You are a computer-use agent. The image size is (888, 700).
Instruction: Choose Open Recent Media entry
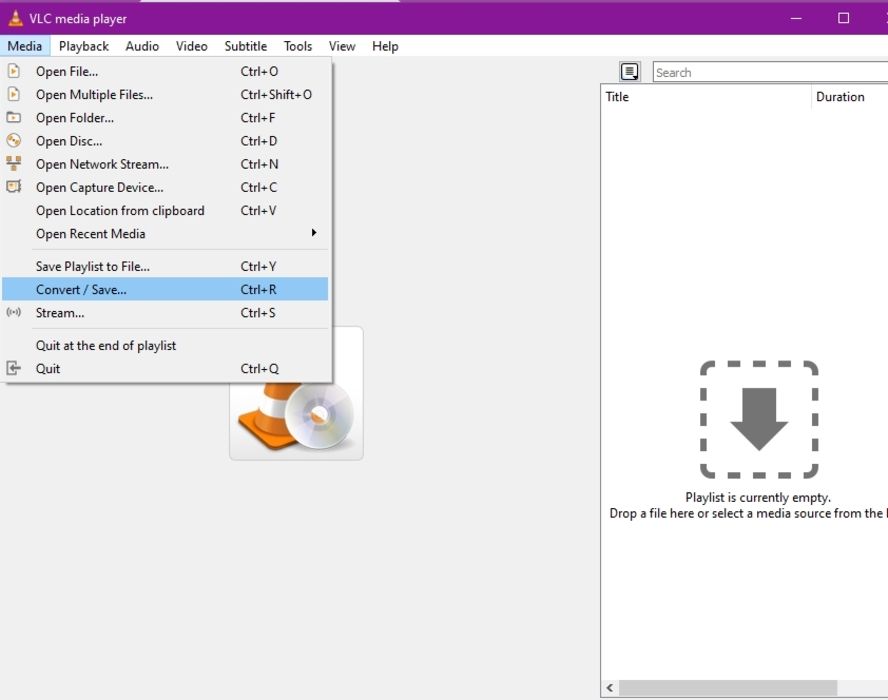[165, 233]
